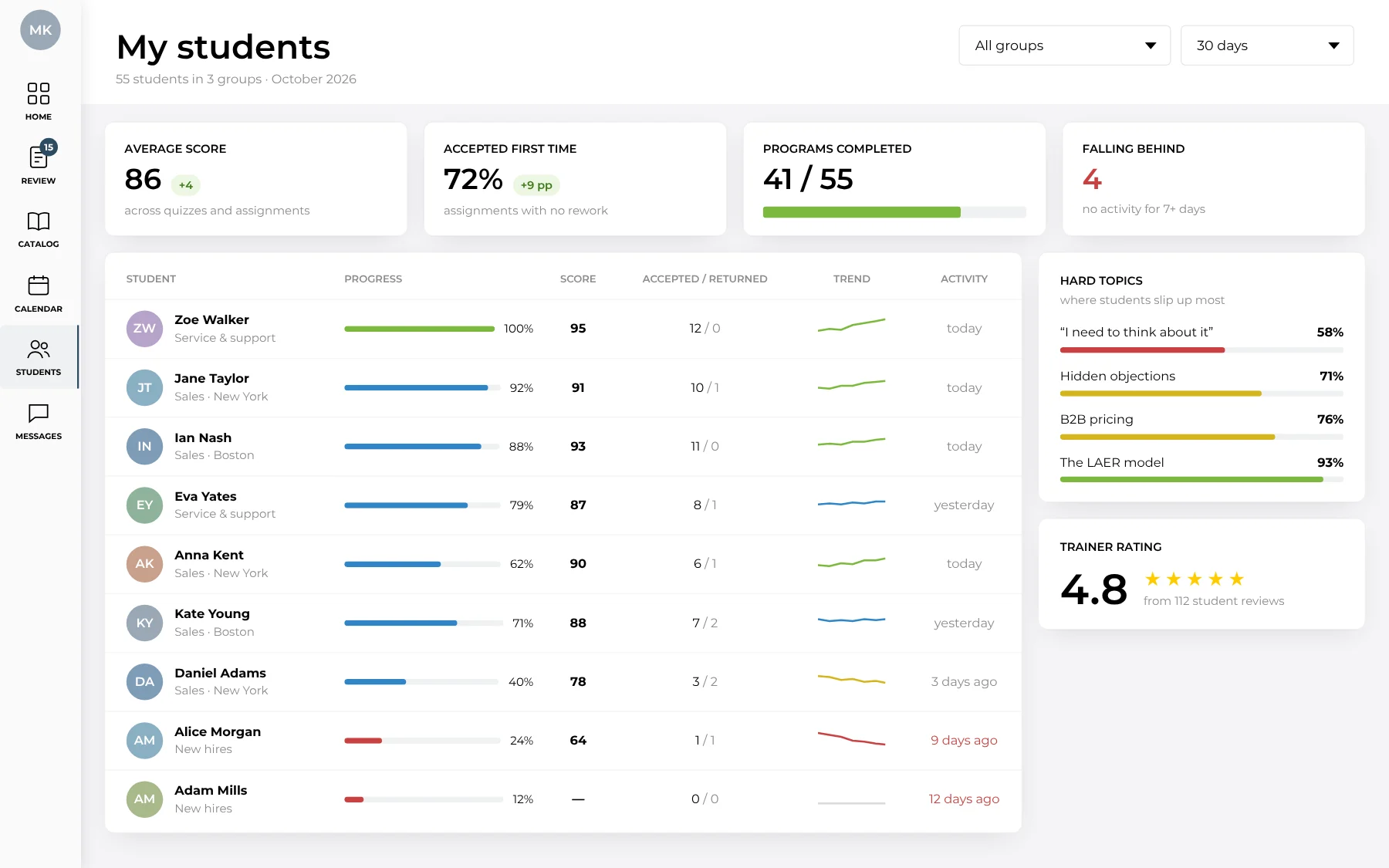Click Adam Mills's avatar

(x=144, y=799)
